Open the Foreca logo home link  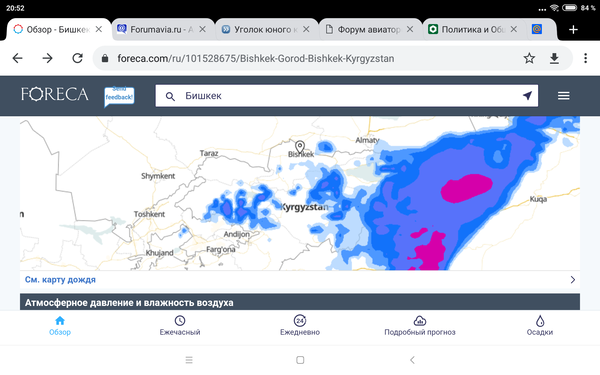(x=54, y=94)
